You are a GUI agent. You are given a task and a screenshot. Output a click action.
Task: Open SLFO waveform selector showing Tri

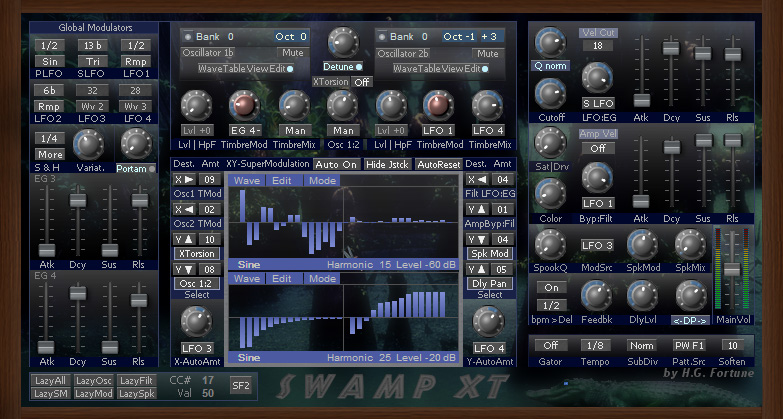tap(93, 61)
